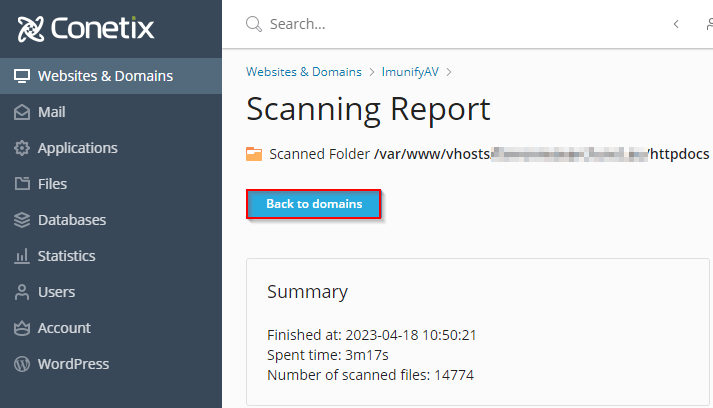Click the WordPress logo icon
Image resolution: width=713 pixels, height=408 pixels.
pyautogui.click(x=21, y=364)
